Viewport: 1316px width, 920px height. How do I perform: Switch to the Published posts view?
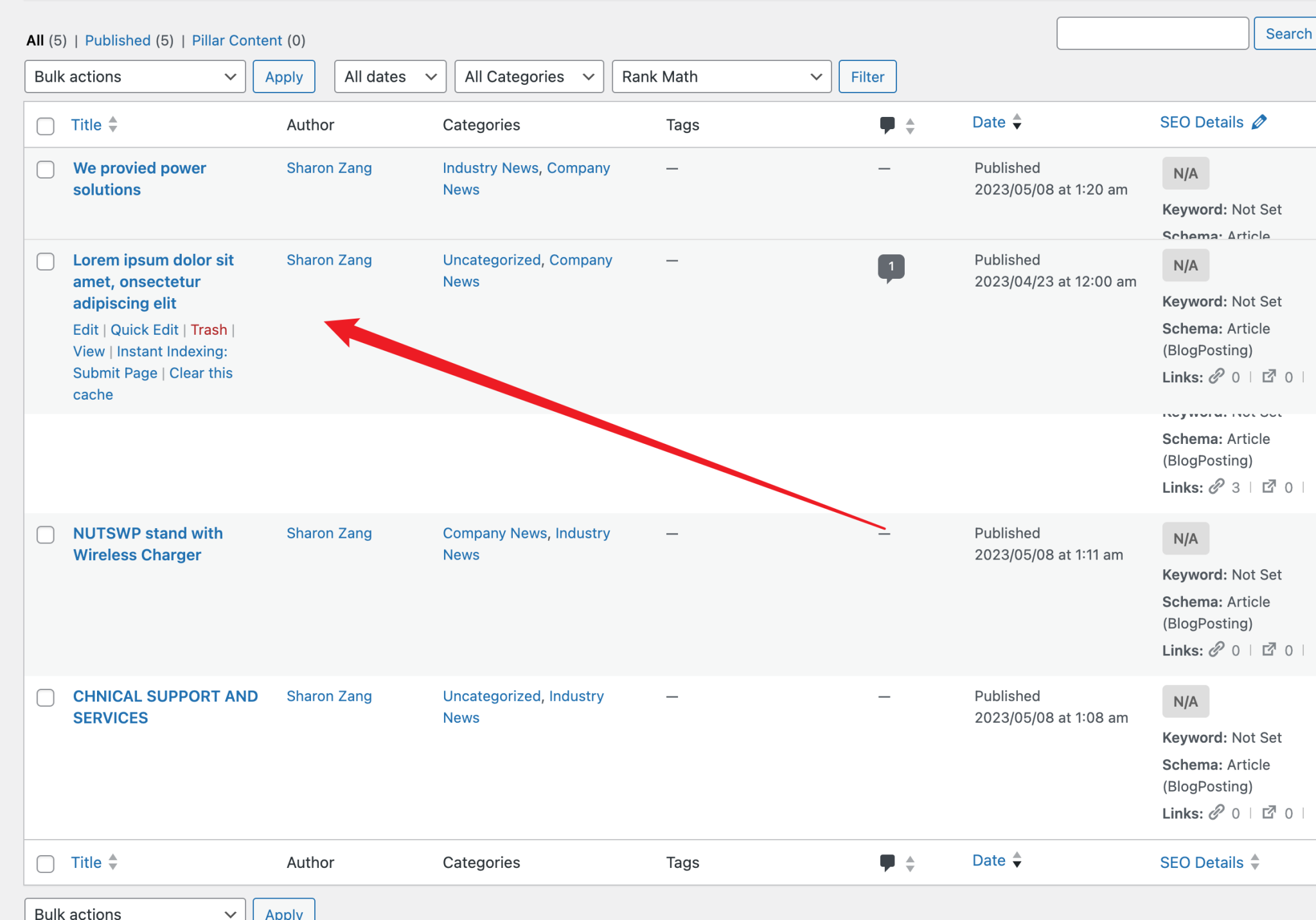(x=118, y=40)
